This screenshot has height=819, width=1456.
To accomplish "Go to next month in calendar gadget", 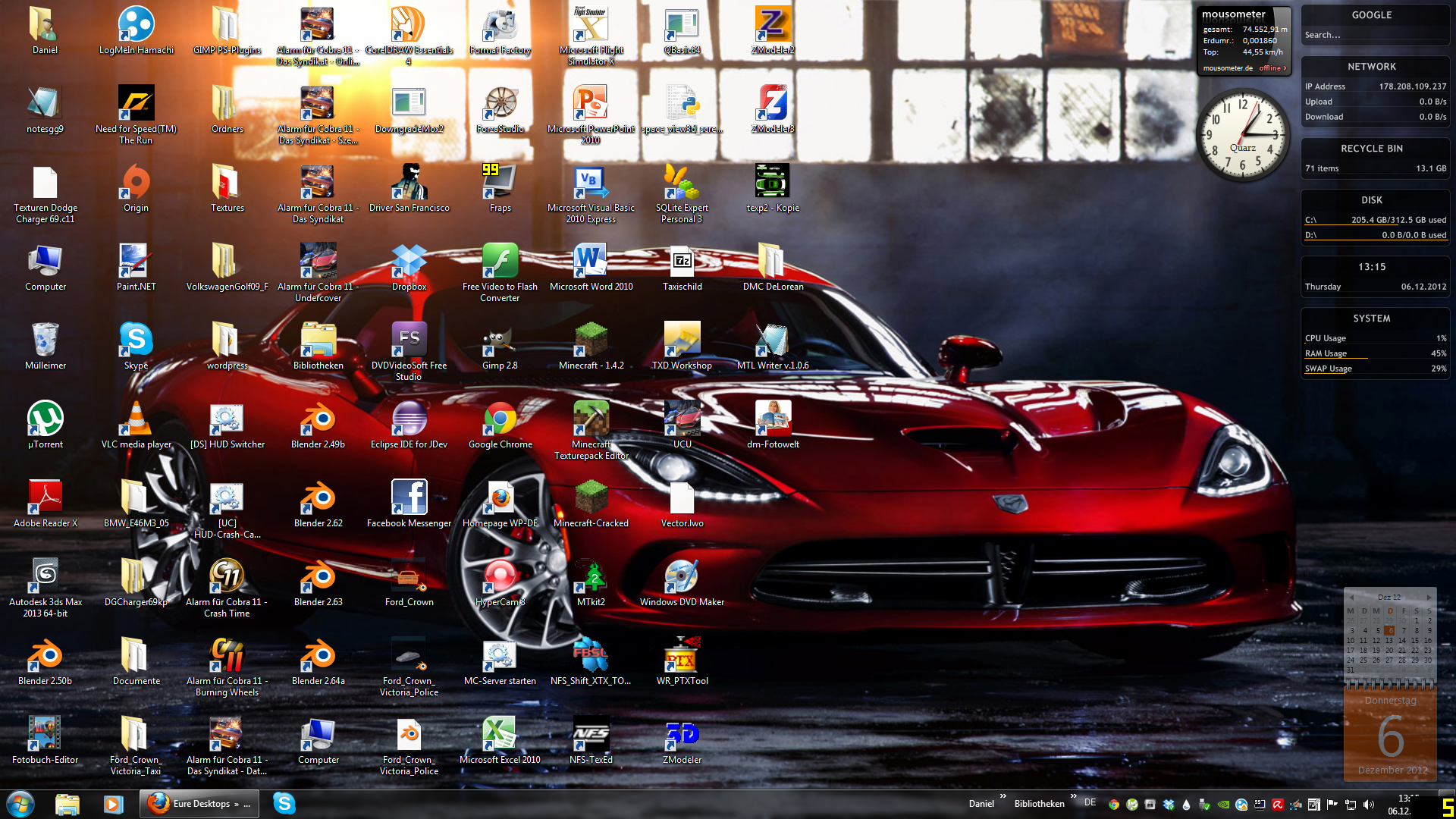I will (1429, 598).
